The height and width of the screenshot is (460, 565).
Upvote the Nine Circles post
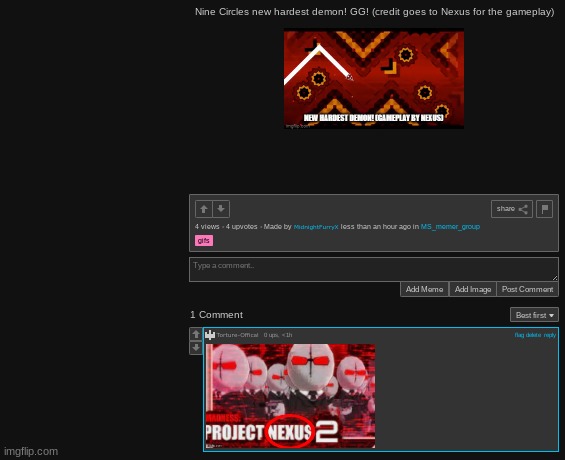pos(204,209)
